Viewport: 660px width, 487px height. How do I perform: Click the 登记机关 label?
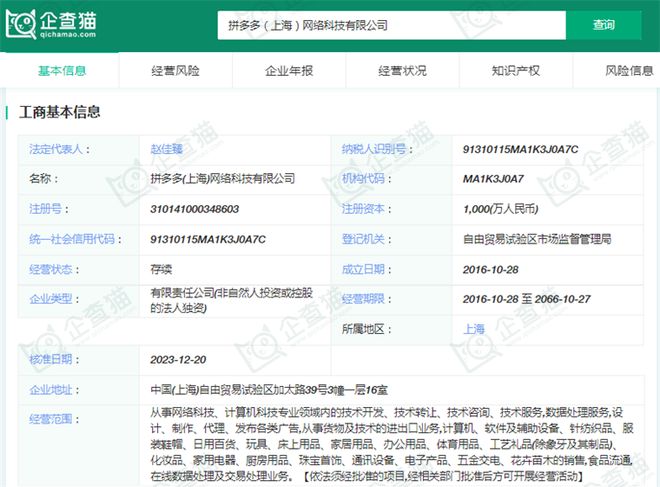click(363, 239)
